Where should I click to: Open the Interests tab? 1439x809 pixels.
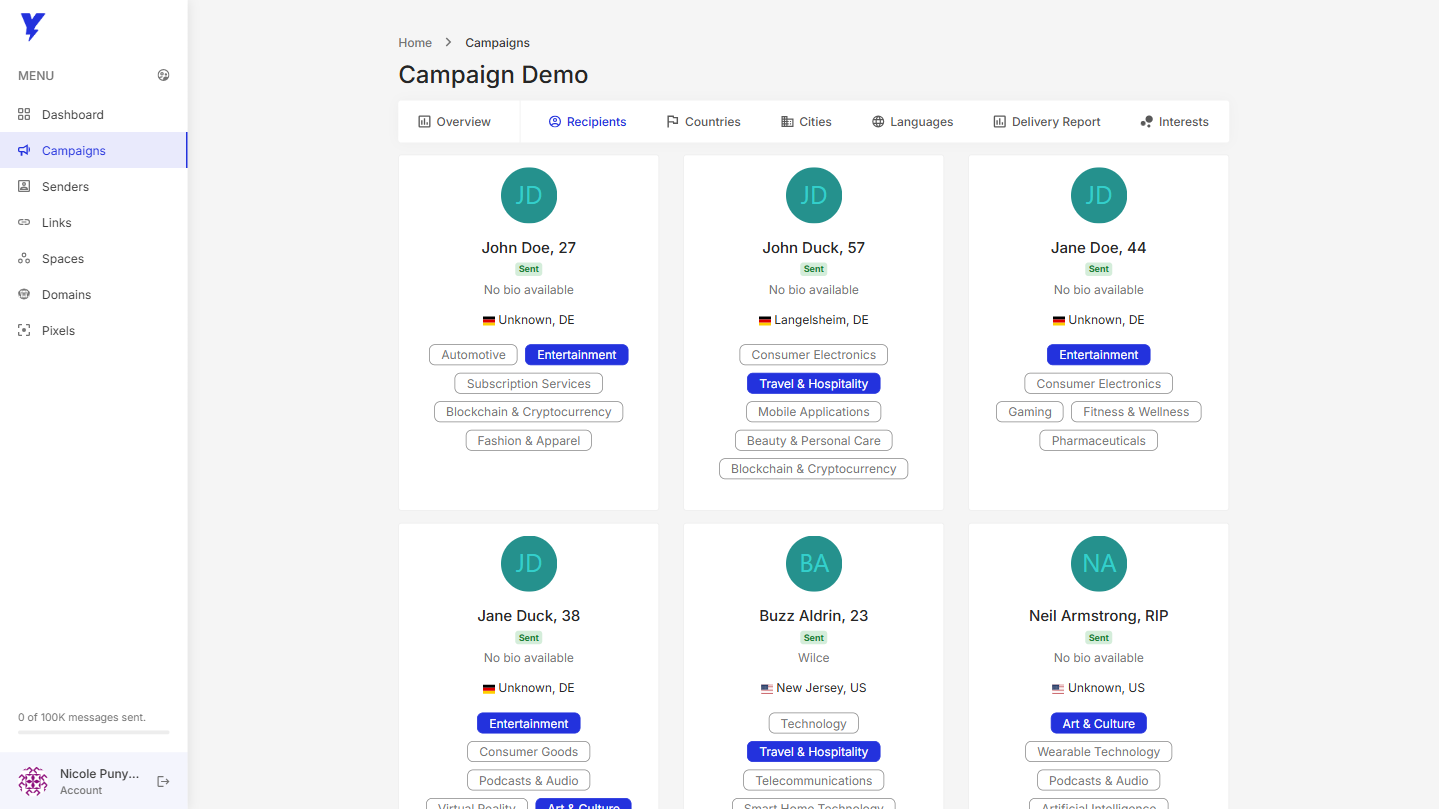[x=1174, y=122]
